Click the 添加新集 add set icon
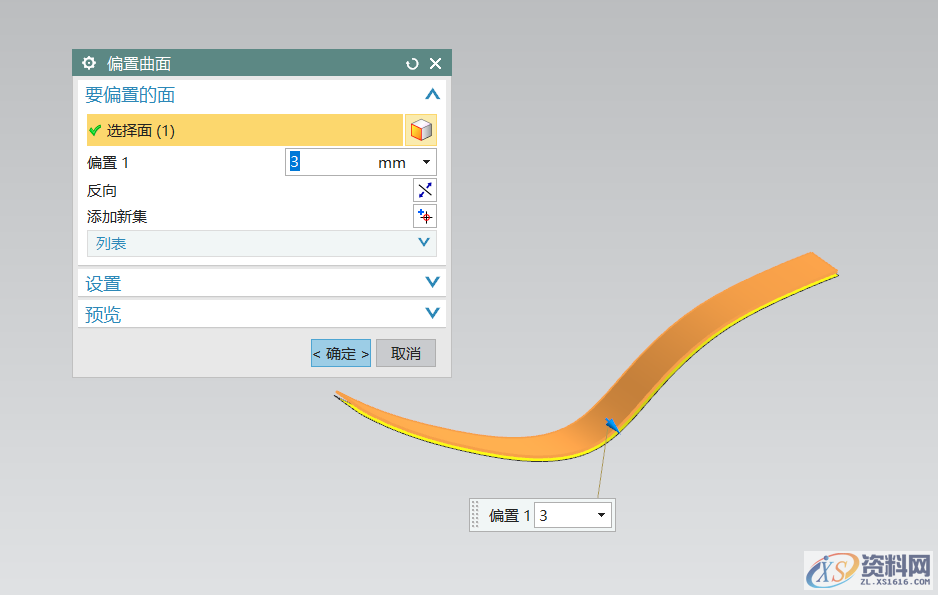 coord(425,216)
